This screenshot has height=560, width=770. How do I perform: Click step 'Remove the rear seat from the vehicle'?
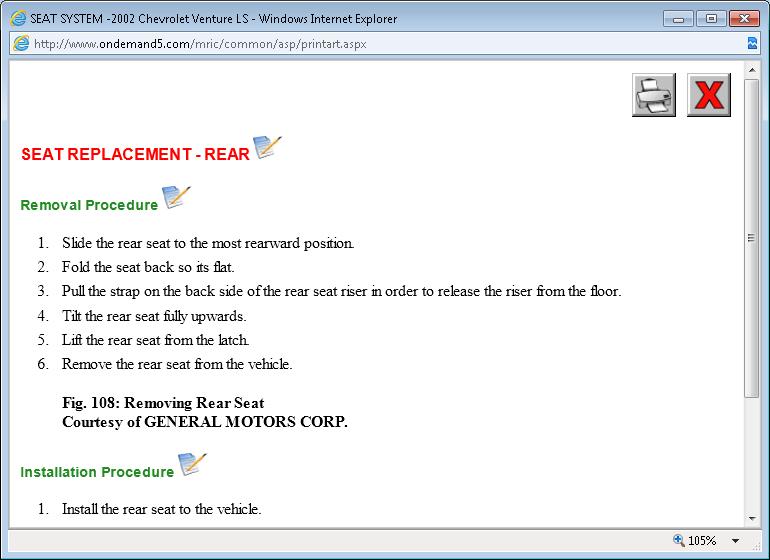177,364
